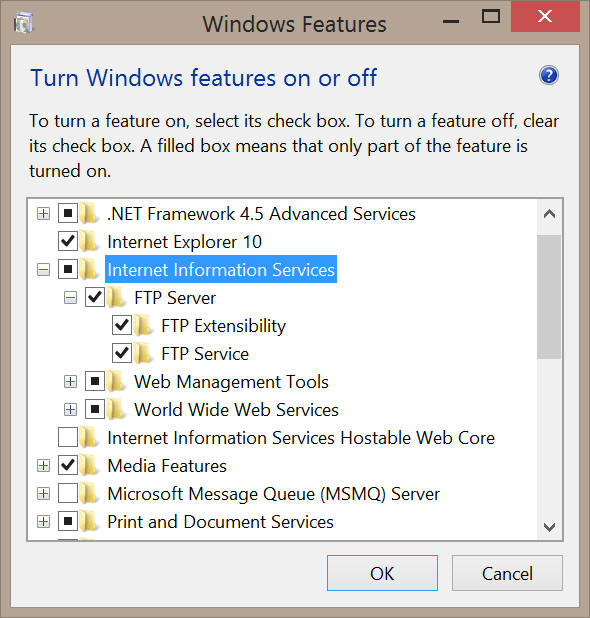This screenshot has height=618, width=590.
Task: Expand the .NET Framework 4.5 Advanced Services node
Action: 43,214
